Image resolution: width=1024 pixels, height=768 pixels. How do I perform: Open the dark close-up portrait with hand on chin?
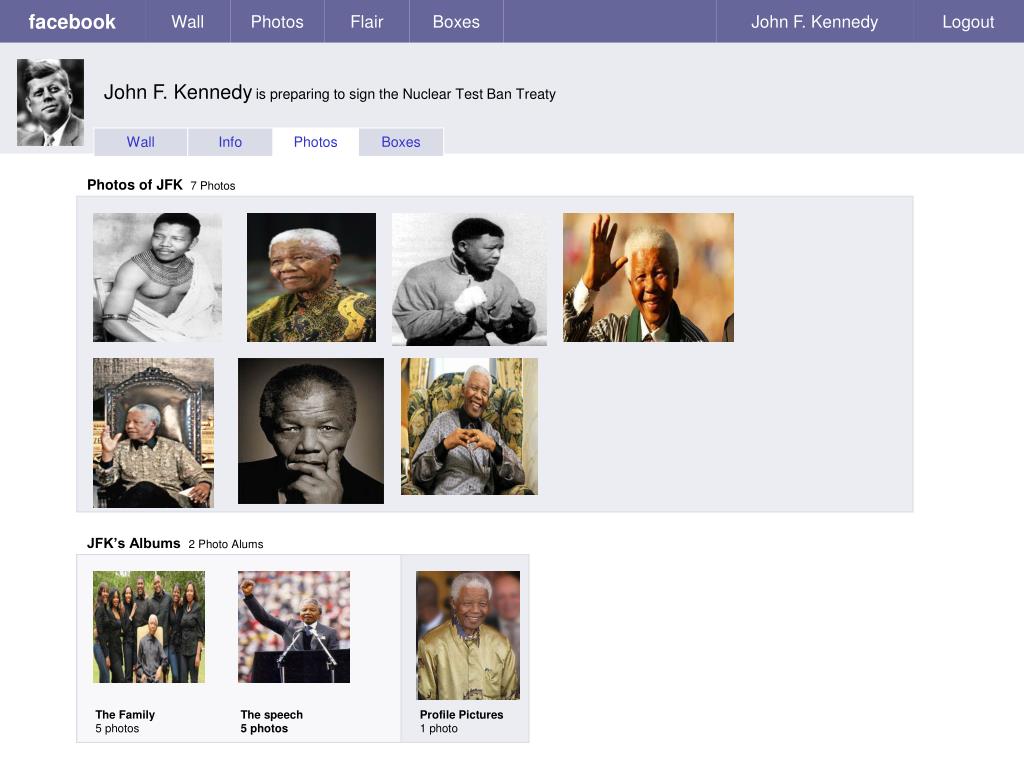click(311, 430)
